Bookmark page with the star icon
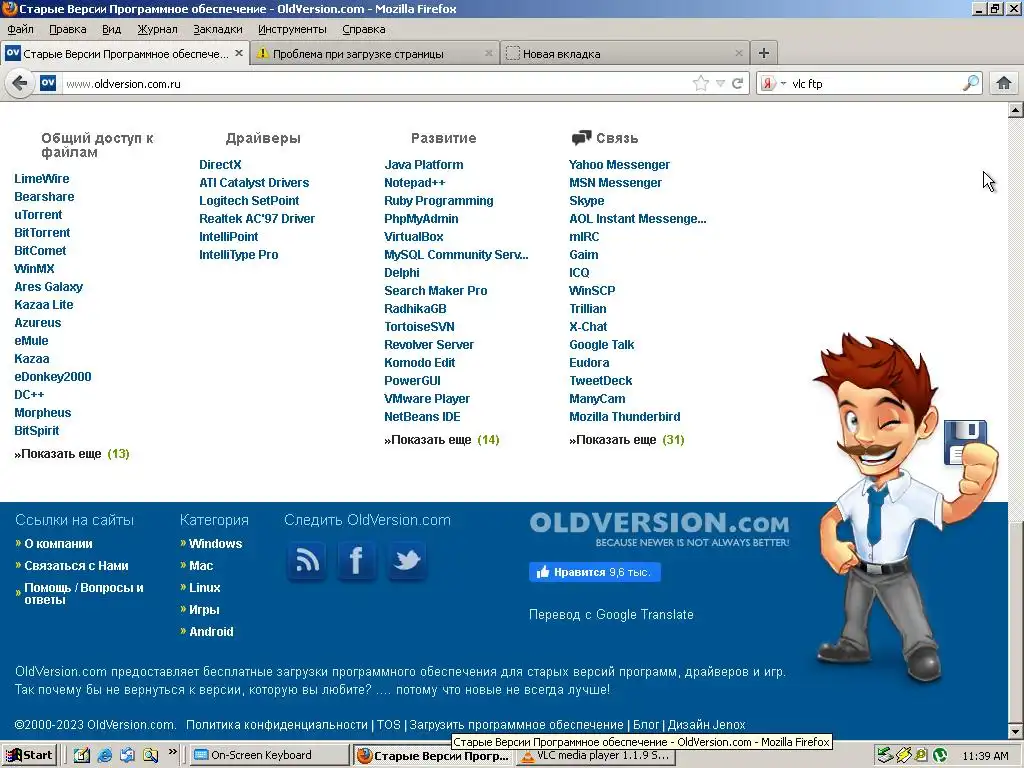 [x=701, y=83]
